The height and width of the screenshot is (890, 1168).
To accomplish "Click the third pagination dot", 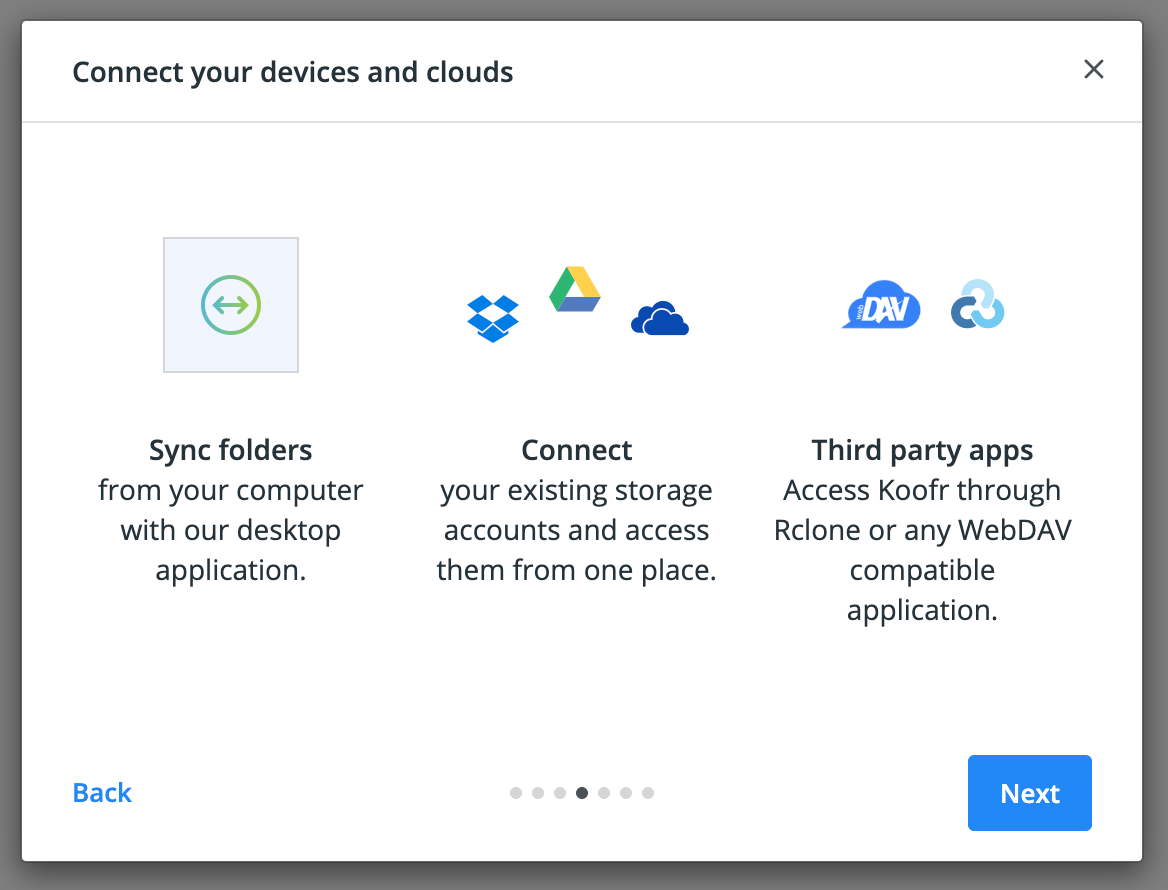I will click(x=560, y=793).
